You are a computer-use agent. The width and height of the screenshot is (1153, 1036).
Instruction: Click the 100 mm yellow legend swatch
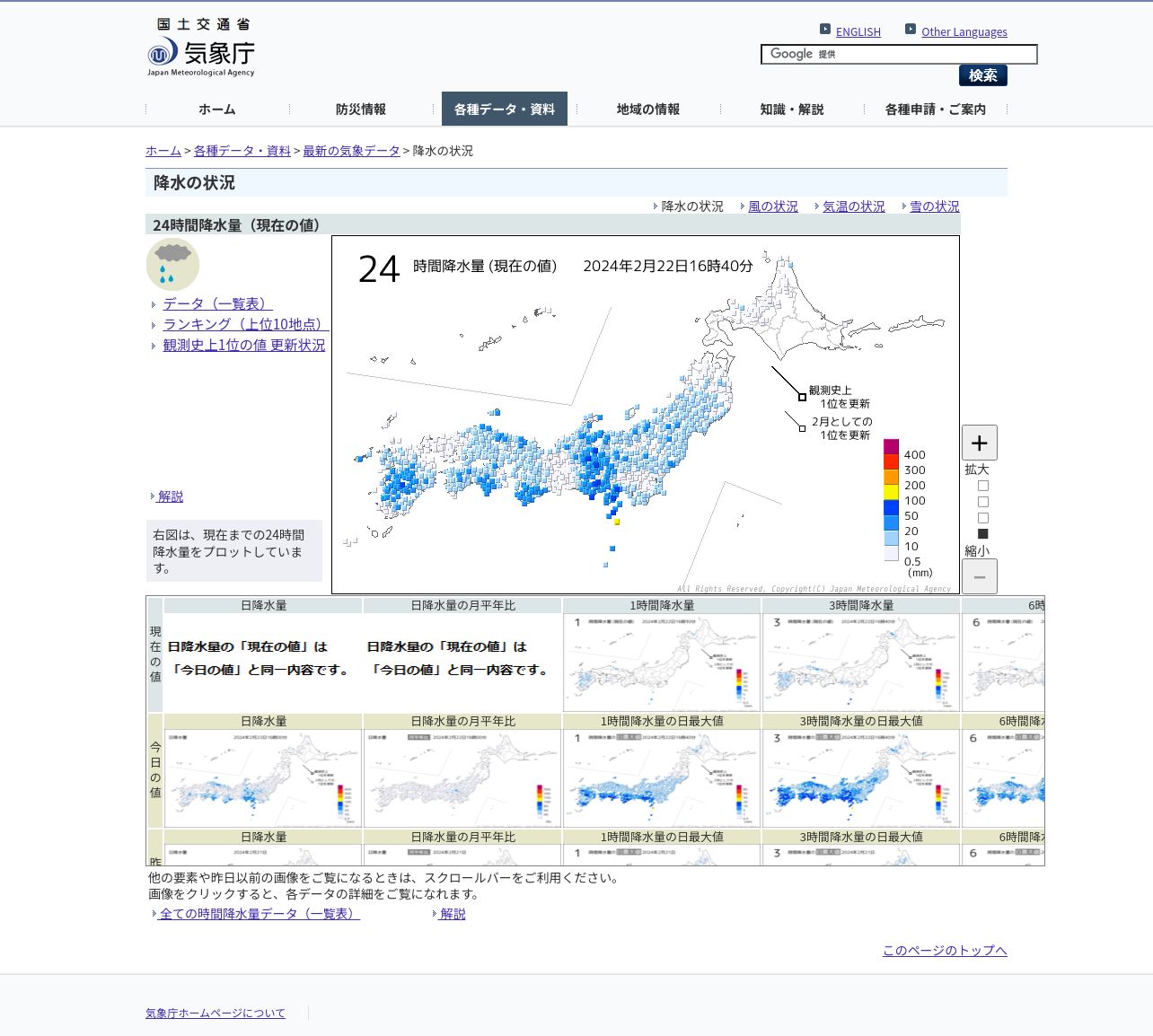coord(891,493)
